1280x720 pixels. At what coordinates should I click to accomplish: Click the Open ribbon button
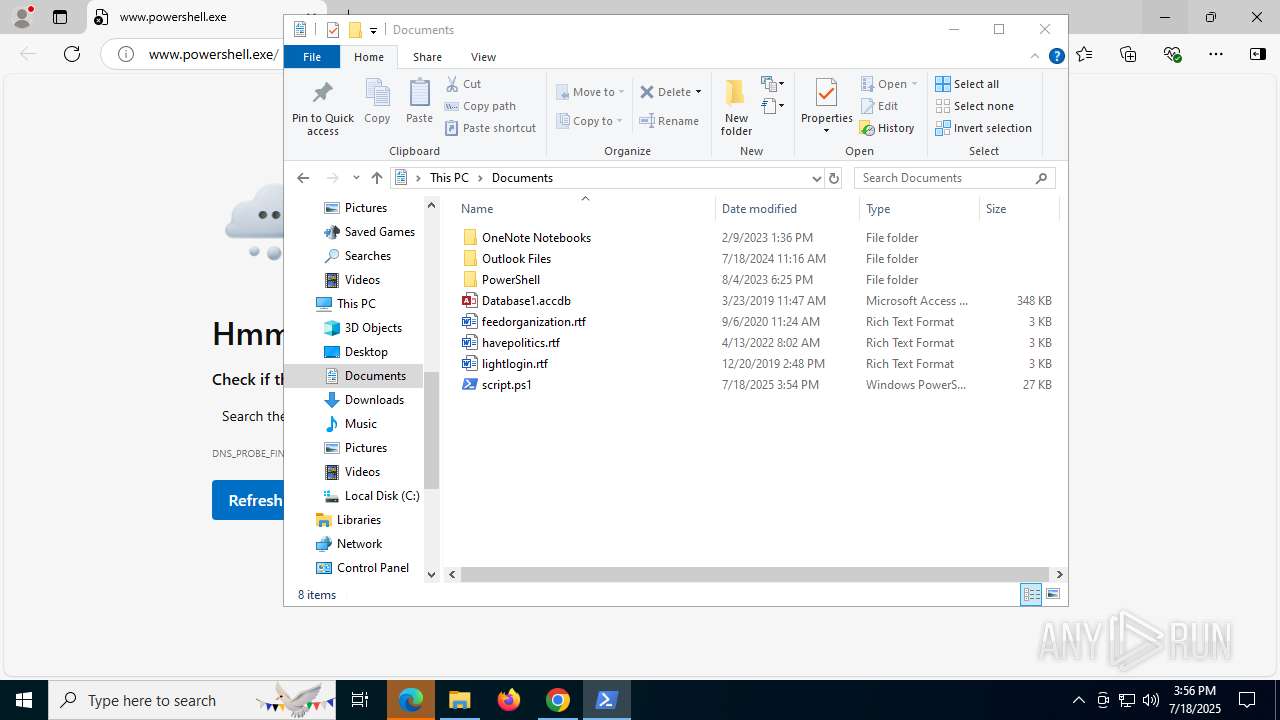888,84
